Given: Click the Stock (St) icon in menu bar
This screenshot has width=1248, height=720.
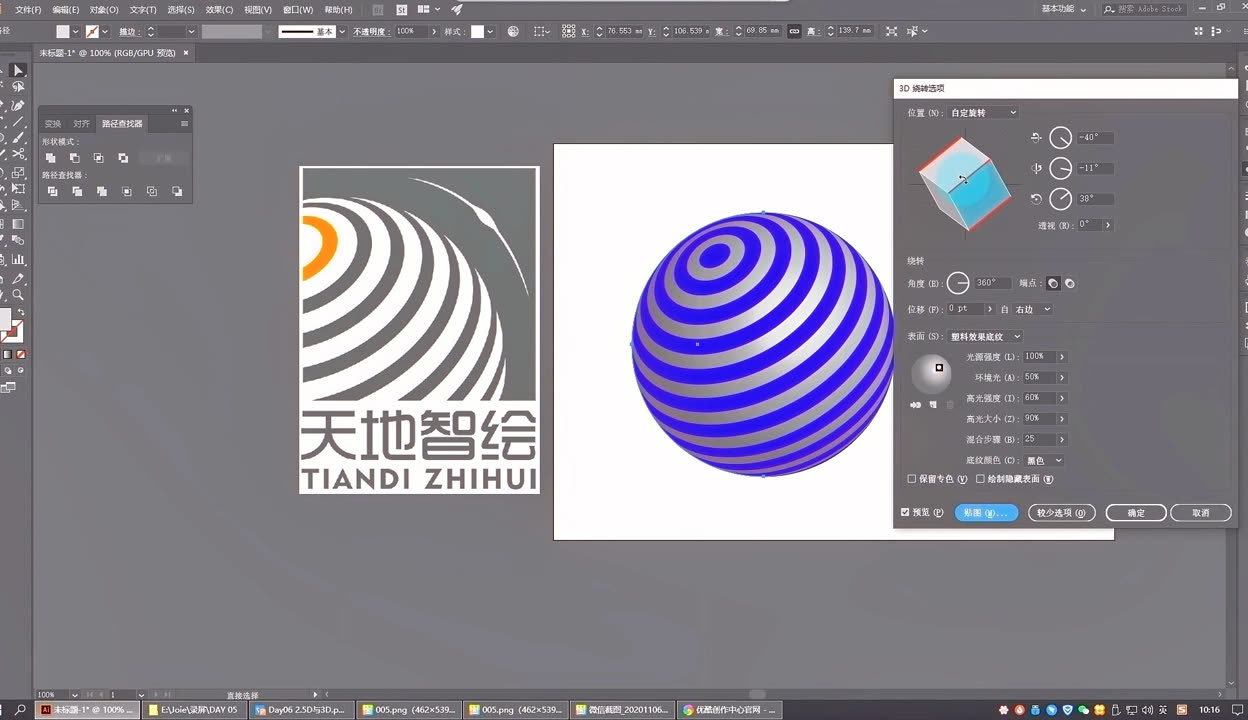Looking at the screenshot, I should point(402,9).
